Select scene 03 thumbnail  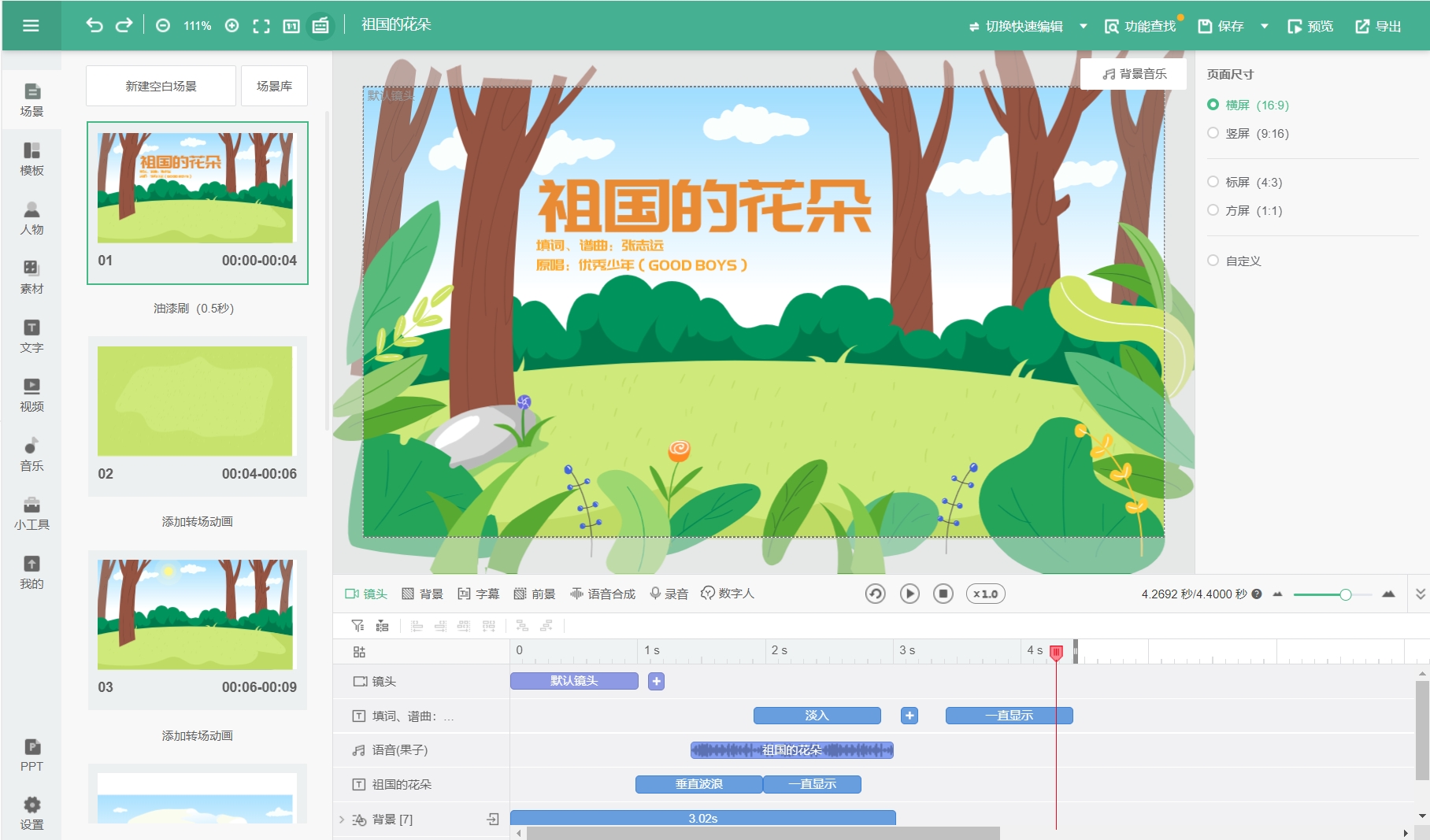point(197,630)
